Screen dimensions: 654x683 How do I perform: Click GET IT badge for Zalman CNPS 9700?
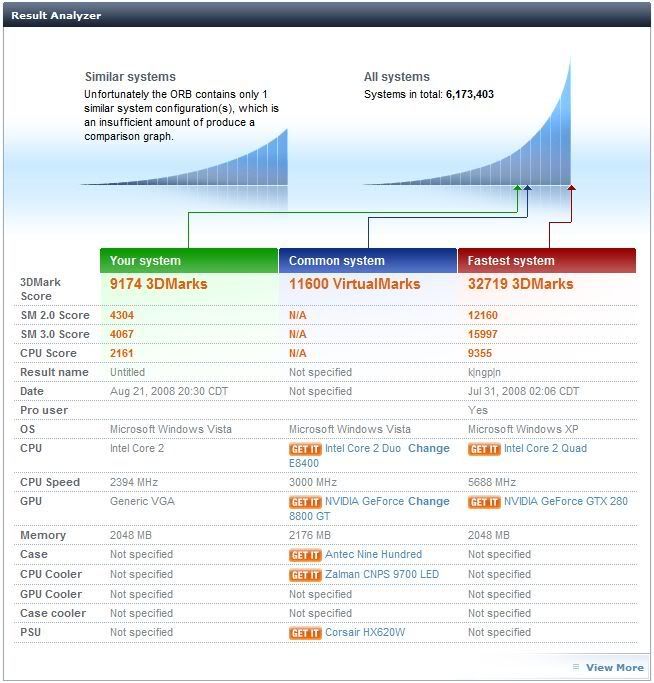pos(305,575)
